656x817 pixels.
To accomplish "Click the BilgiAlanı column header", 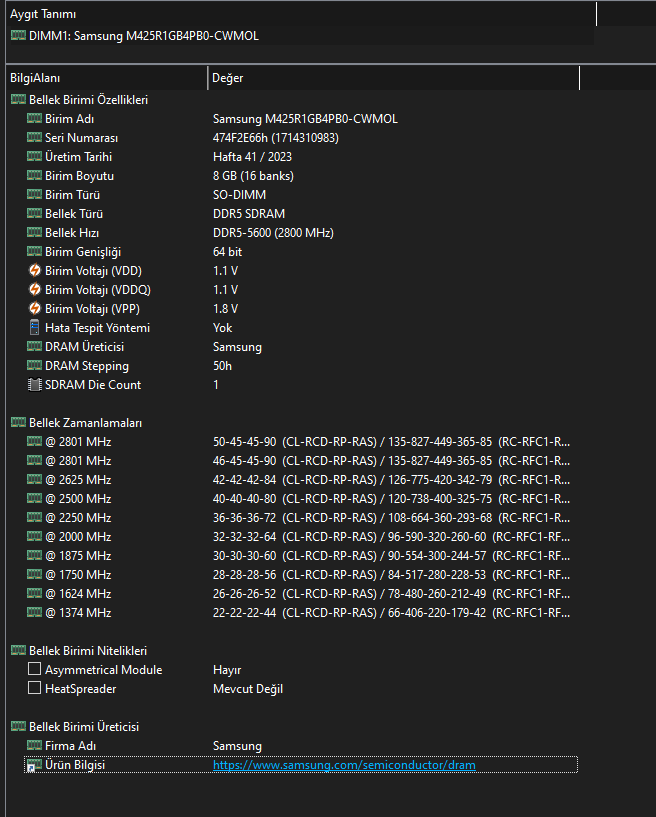I will (x=107, y=78).
